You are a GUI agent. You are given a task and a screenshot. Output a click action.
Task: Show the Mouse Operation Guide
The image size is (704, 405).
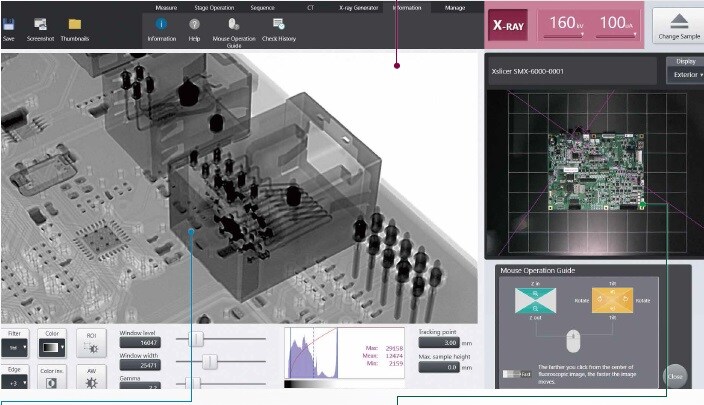coord(233,24)
